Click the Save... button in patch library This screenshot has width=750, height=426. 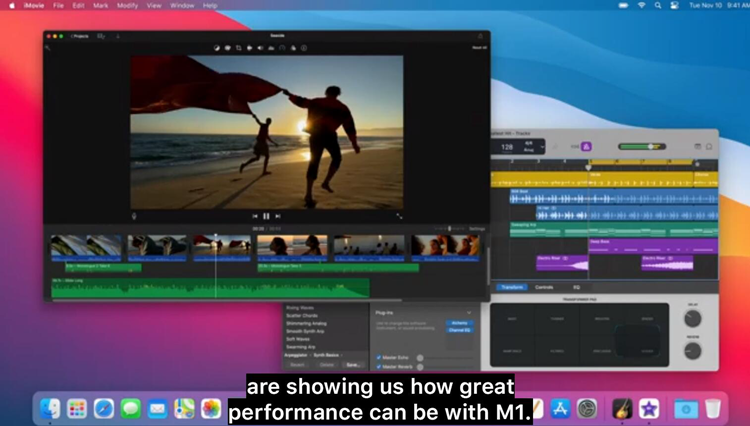coord(353,365)
